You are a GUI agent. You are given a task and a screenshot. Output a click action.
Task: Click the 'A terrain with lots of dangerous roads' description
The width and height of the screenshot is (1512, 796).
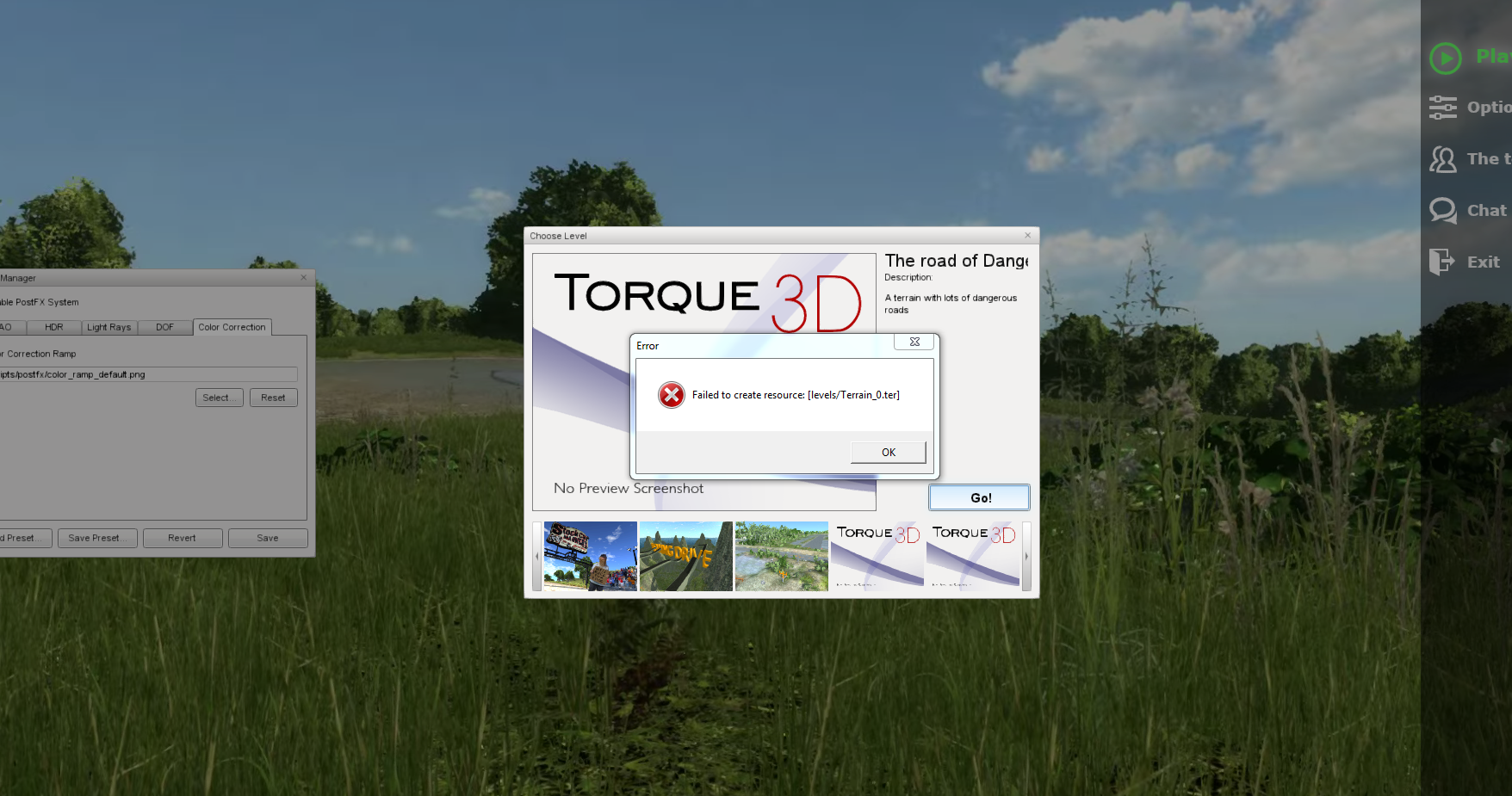tap(951, 304)
